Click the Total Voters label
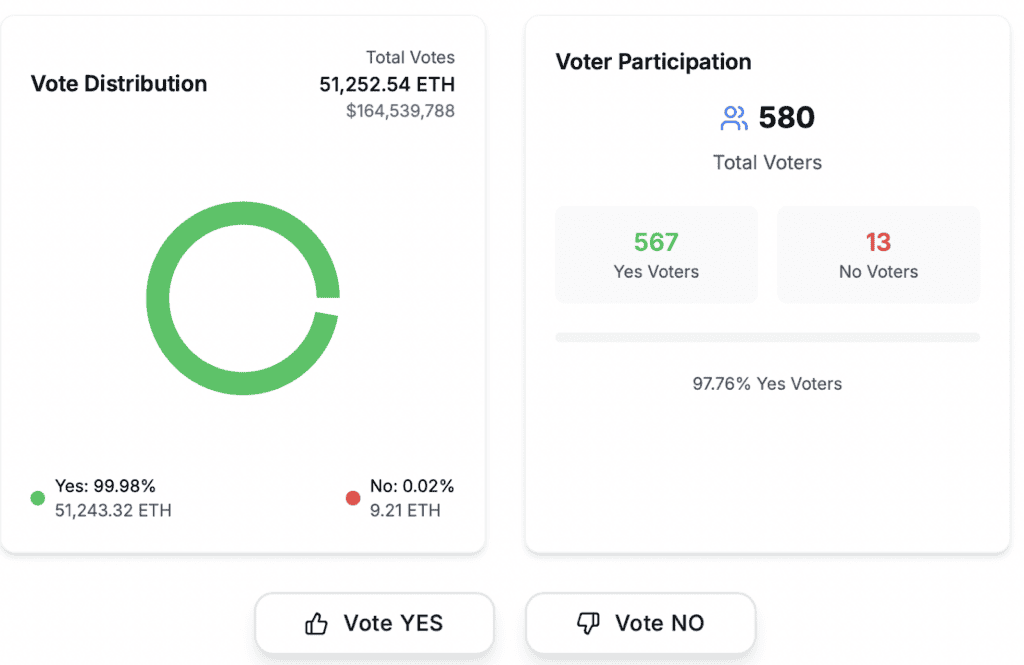 [767, 162]
